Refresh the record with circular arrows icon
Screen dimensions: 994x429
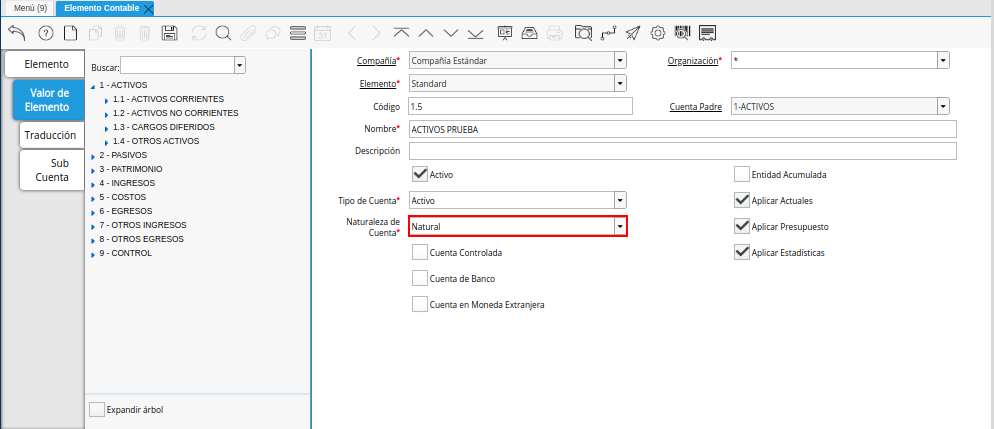199,33
